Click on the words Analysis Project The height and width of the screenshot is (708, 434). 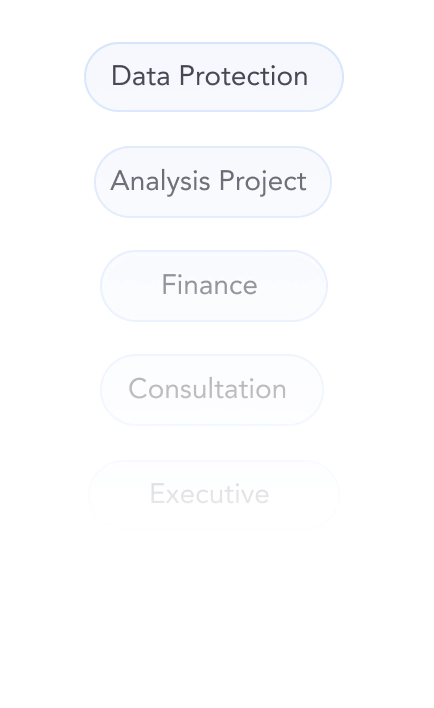(209, 182)
